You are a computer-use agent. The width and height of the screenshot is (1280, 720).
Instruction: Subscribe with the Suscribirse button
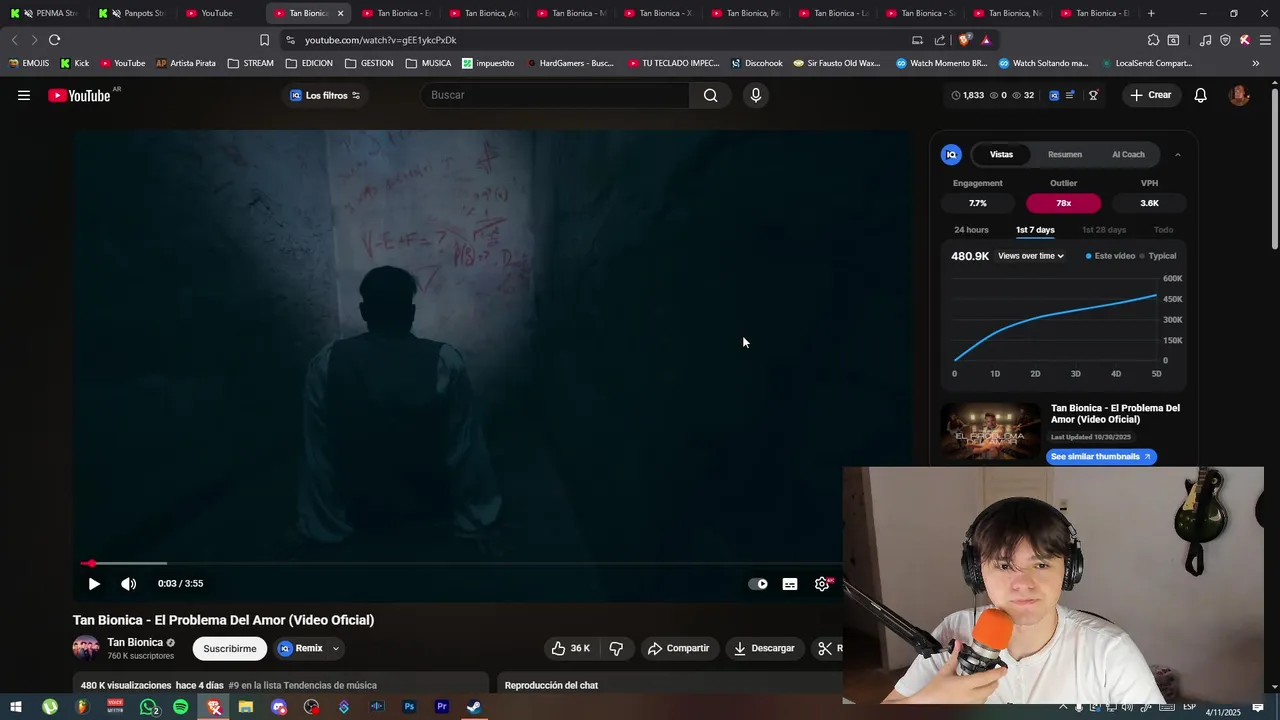point(230,649)
